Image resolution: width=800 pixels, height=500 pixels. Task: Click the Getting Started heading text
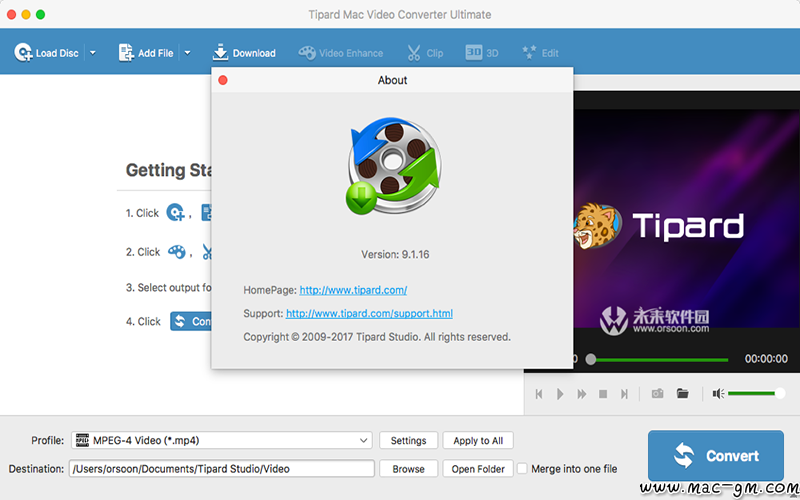pyautogui.click(x=168, y=170)
